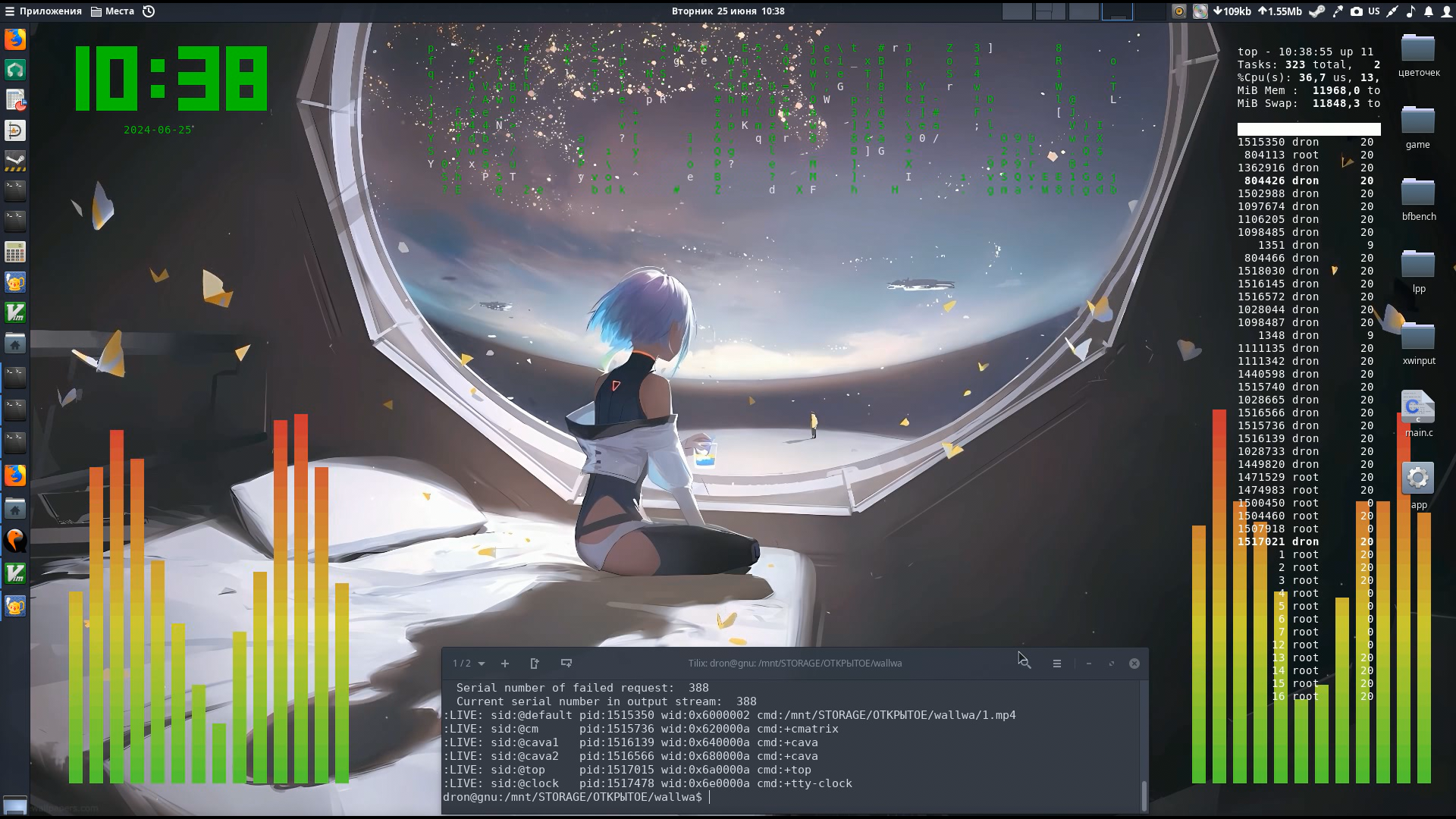This screenshot has height=819, width=1456.
Task: Click the speaker applet in the top panel
Action: coord(1178,11)
